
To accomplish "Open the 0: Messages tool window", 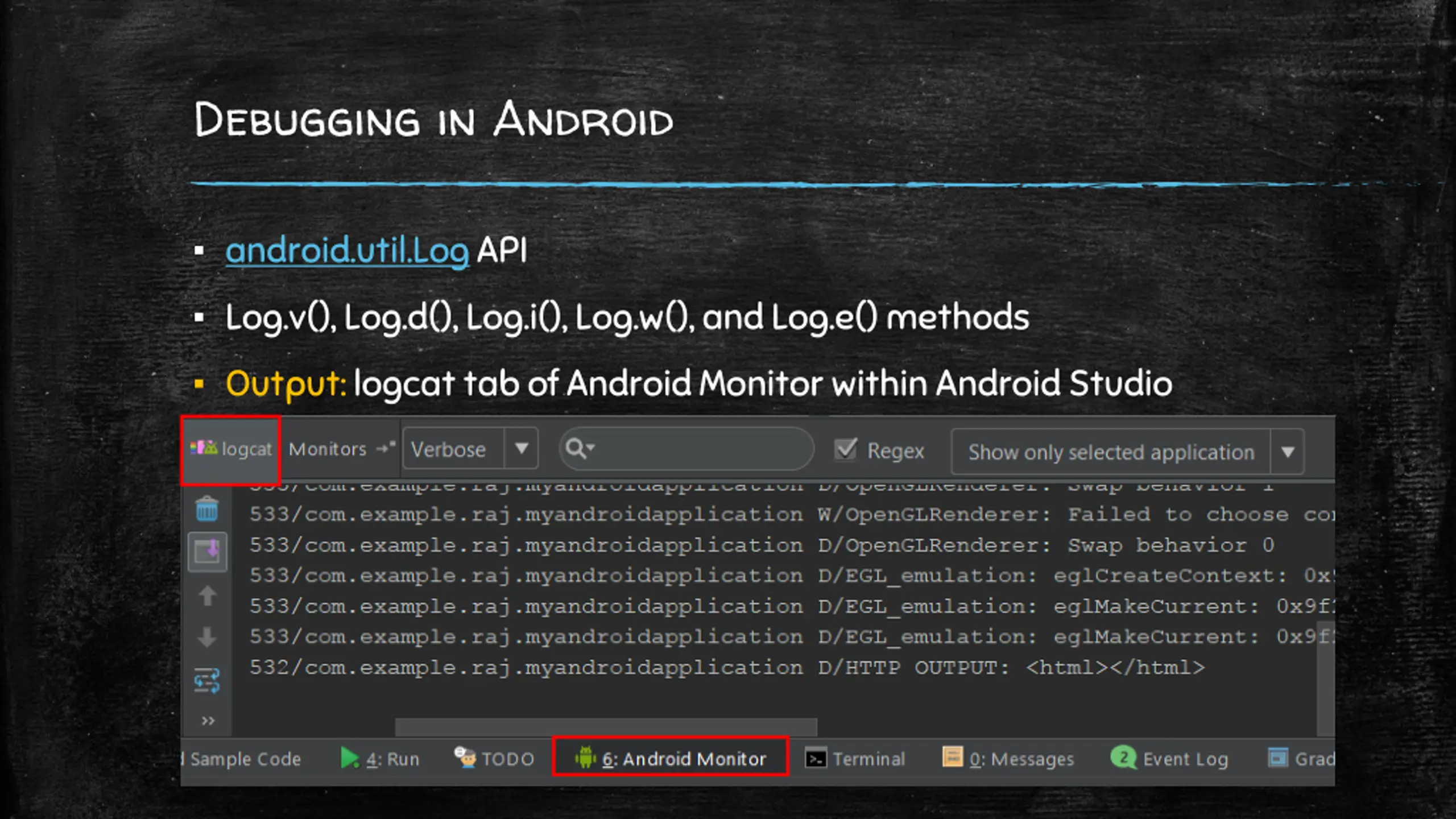I will [x=1008, y=759].
